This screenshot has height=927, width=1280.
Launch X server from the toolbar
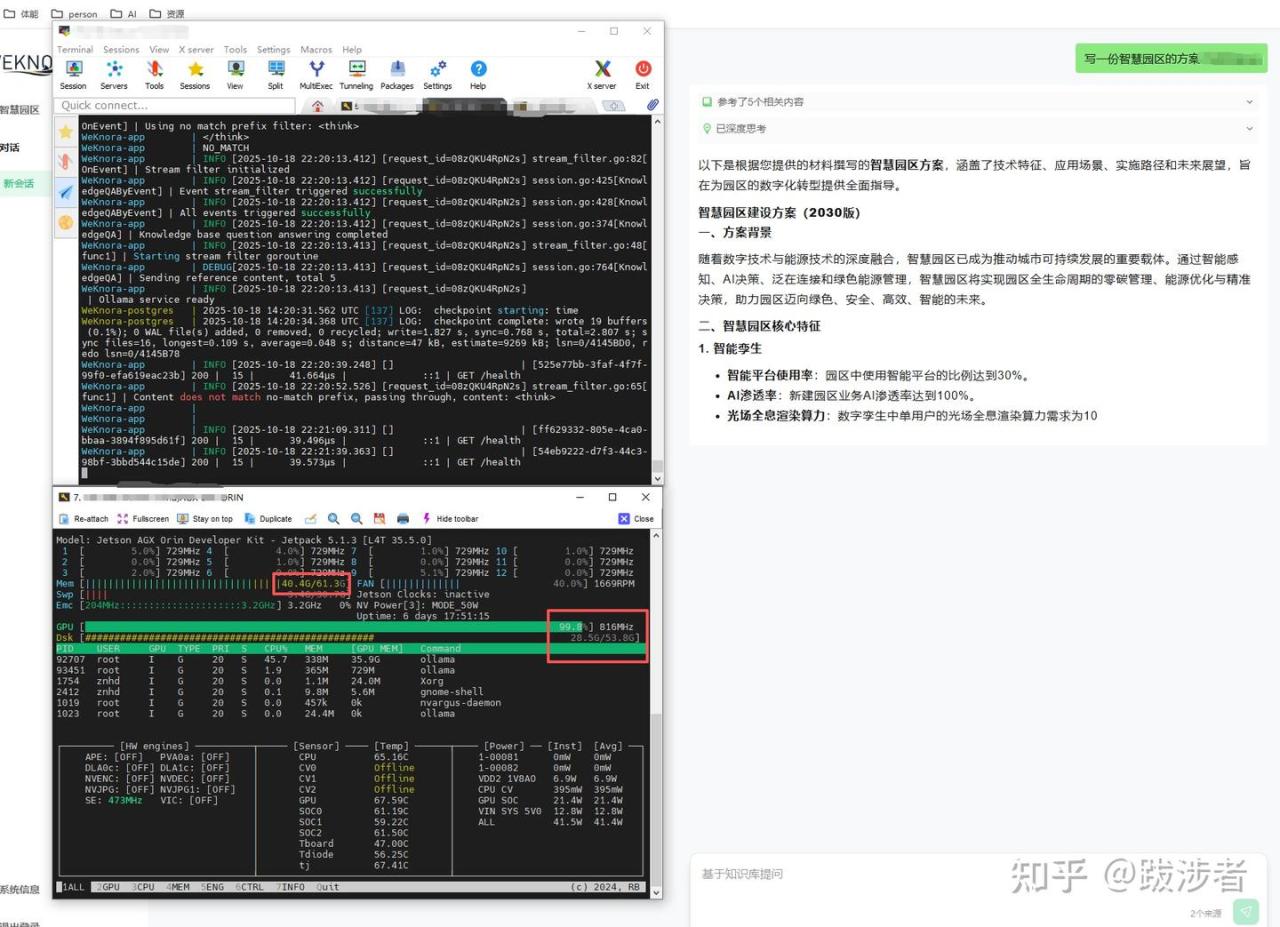tap(602, 74)
